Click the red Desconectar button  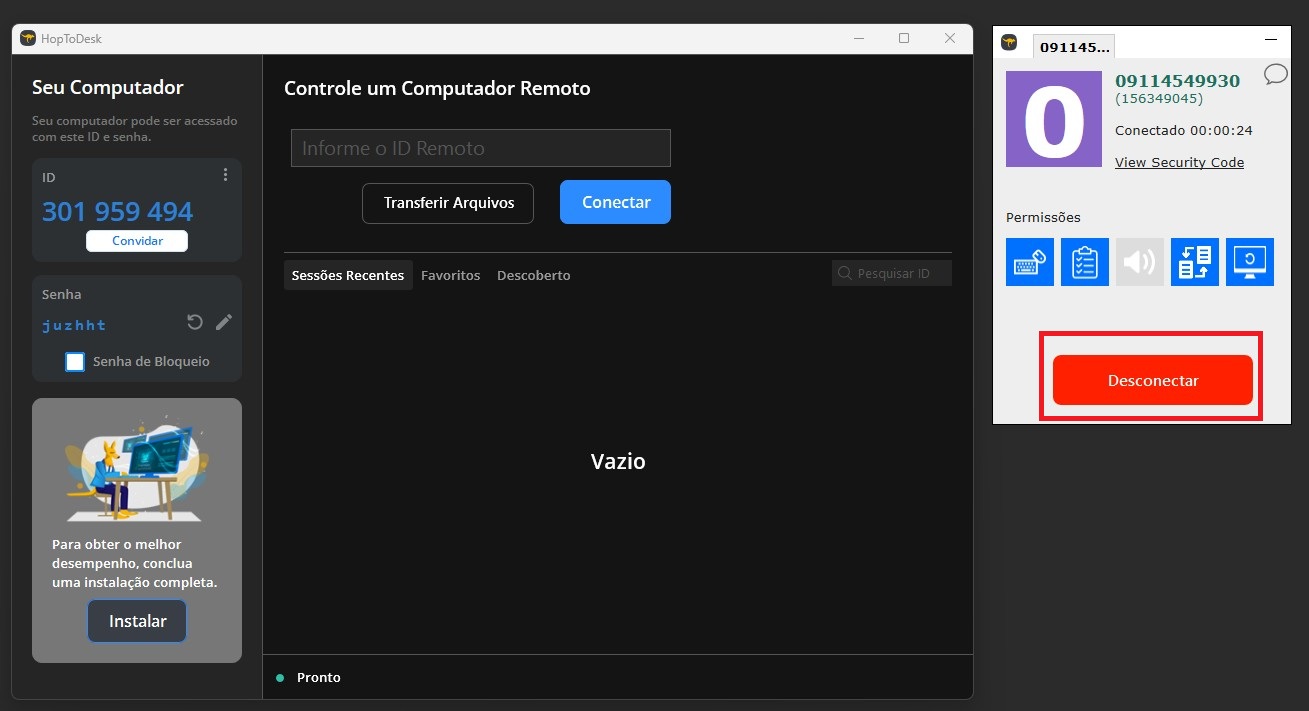pos(1152,380)
